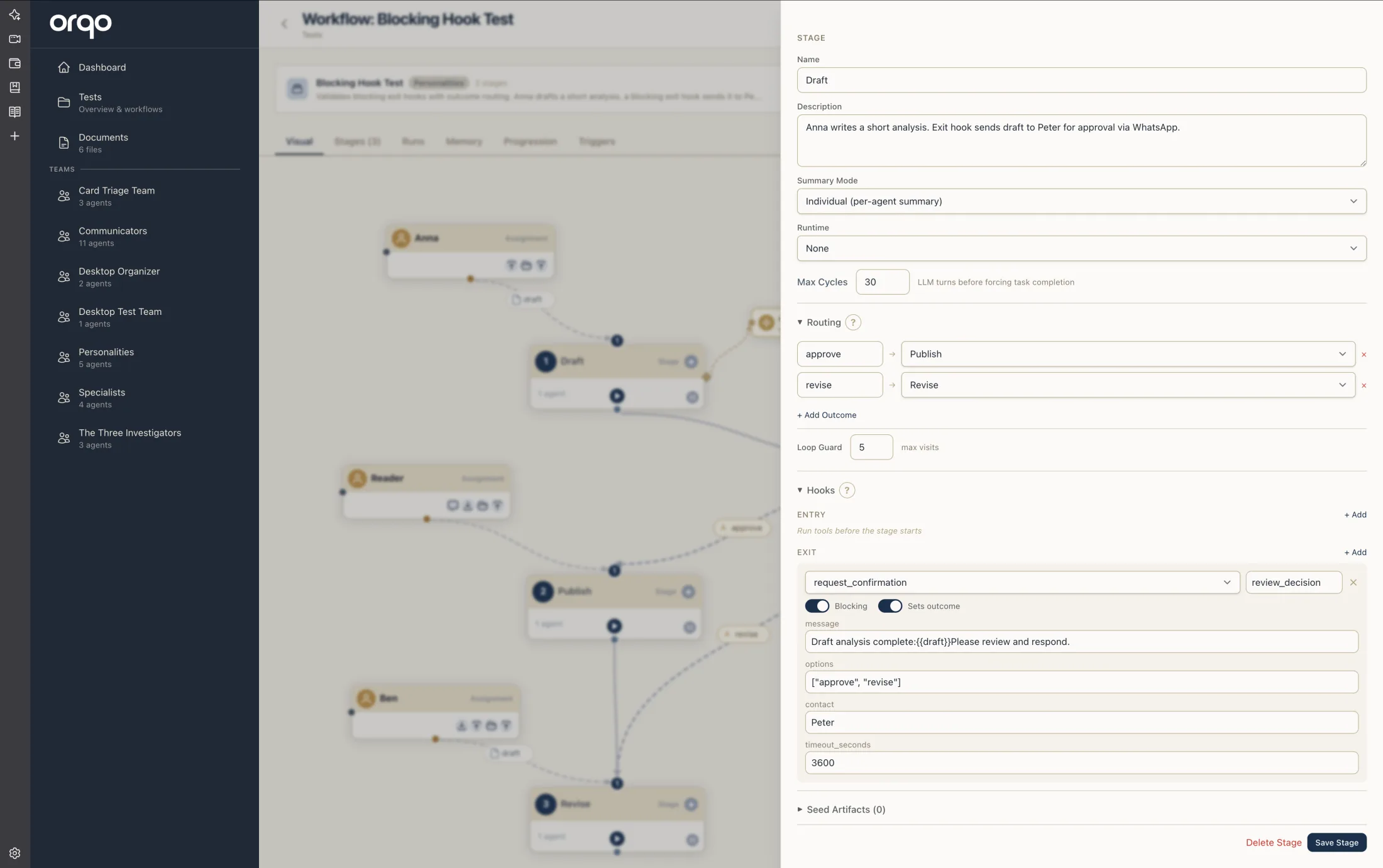Click the approve outcome name field
This screenshot has width=1383, height=868.
tap(840, 354)
